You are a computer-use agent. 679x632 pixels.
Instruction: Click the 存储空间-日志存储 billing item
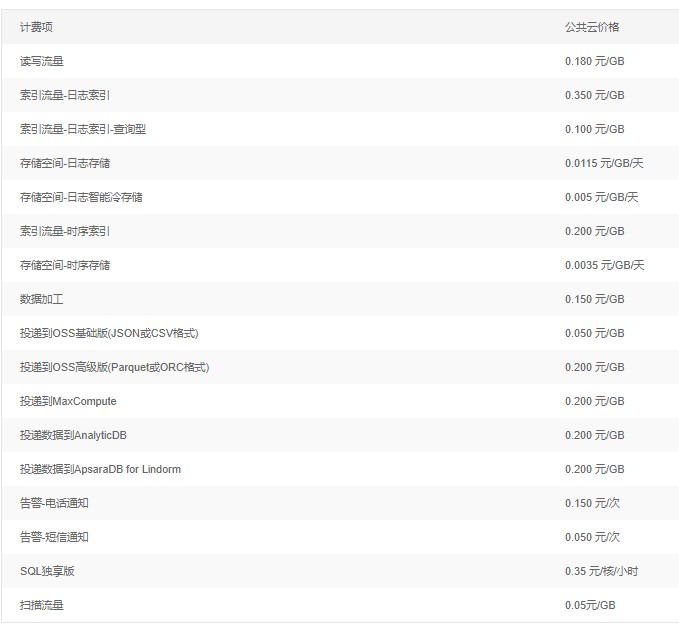tap(65, 163)
